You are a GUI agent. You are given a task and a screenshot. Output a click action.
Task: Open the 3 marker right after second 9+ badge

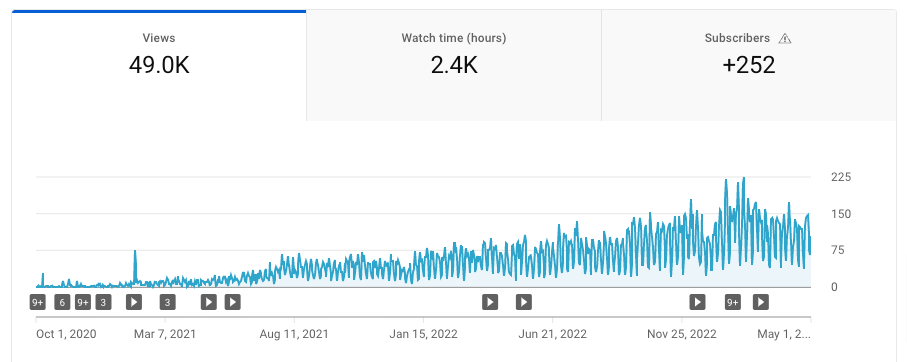[104, 302]
